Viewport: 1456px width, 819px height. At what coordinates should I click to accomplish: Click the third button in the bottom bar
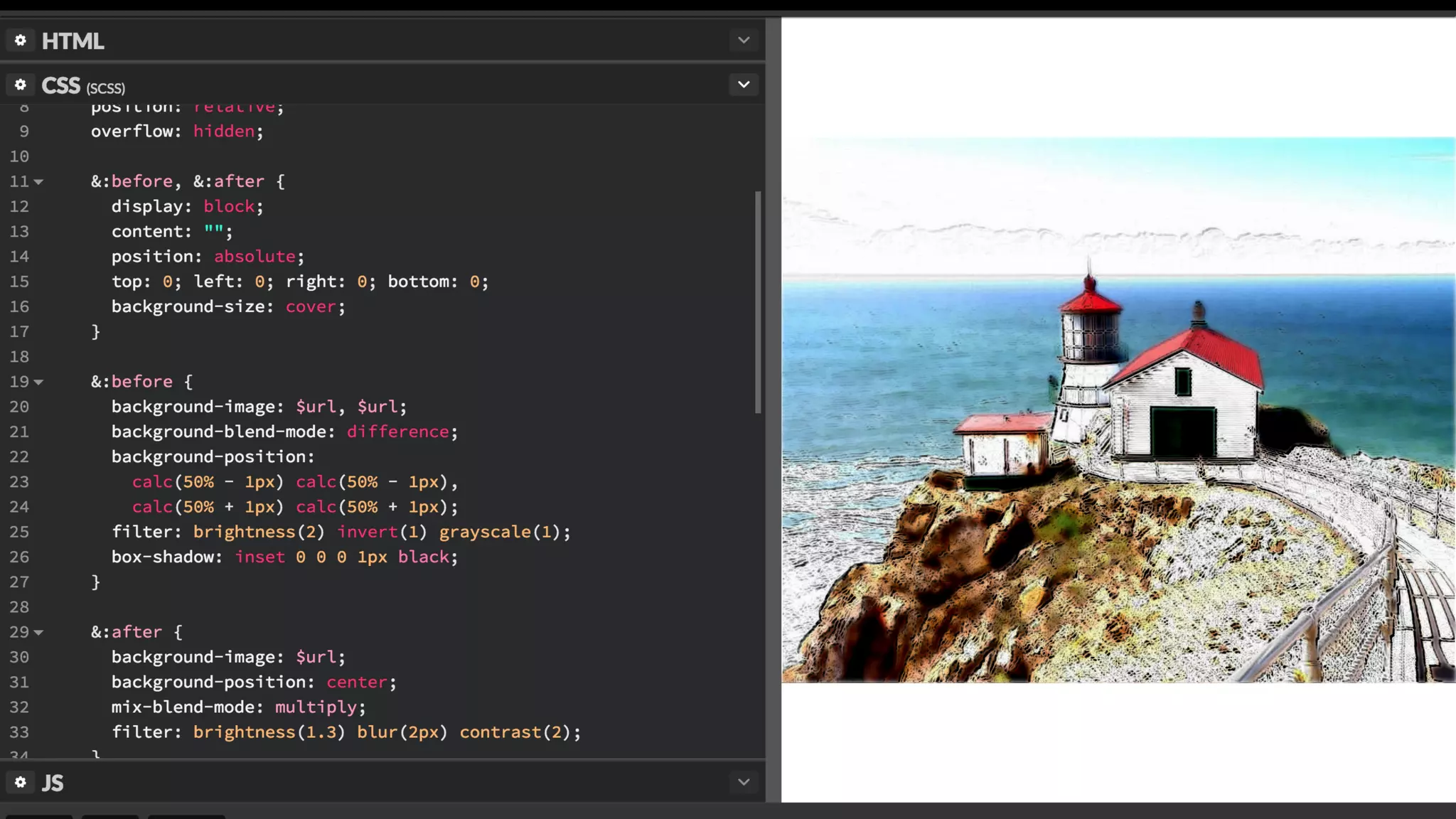coord(186,817)
